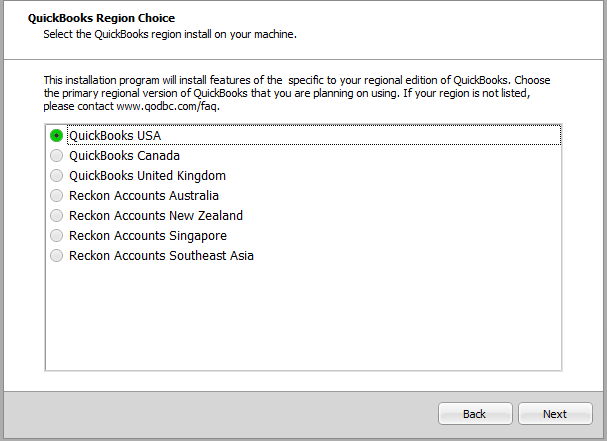Go back with the Back button
The image size is (607, 441).
pos(475,414)
